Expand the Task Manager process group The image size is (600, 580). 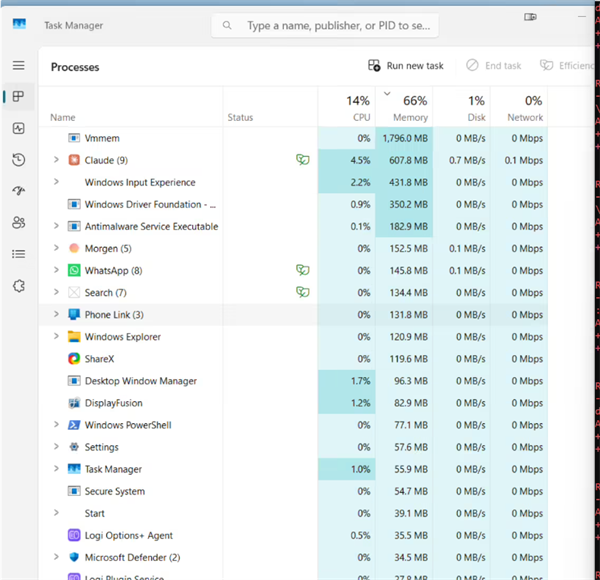pos(56,469)
